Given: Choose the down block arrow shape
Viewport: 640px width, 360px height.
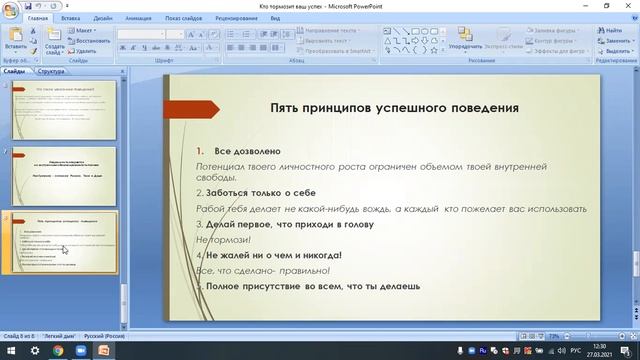Looking at the screenshot, I should [424, 41].
